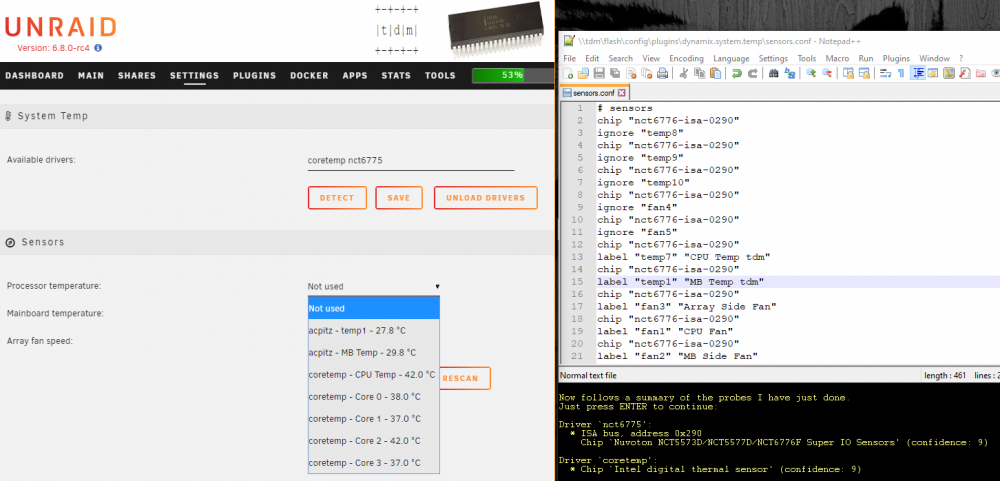Switch to the Docker tab in Unraid
The width and height of the screenshot is (1000, 481).
[309, 75]
